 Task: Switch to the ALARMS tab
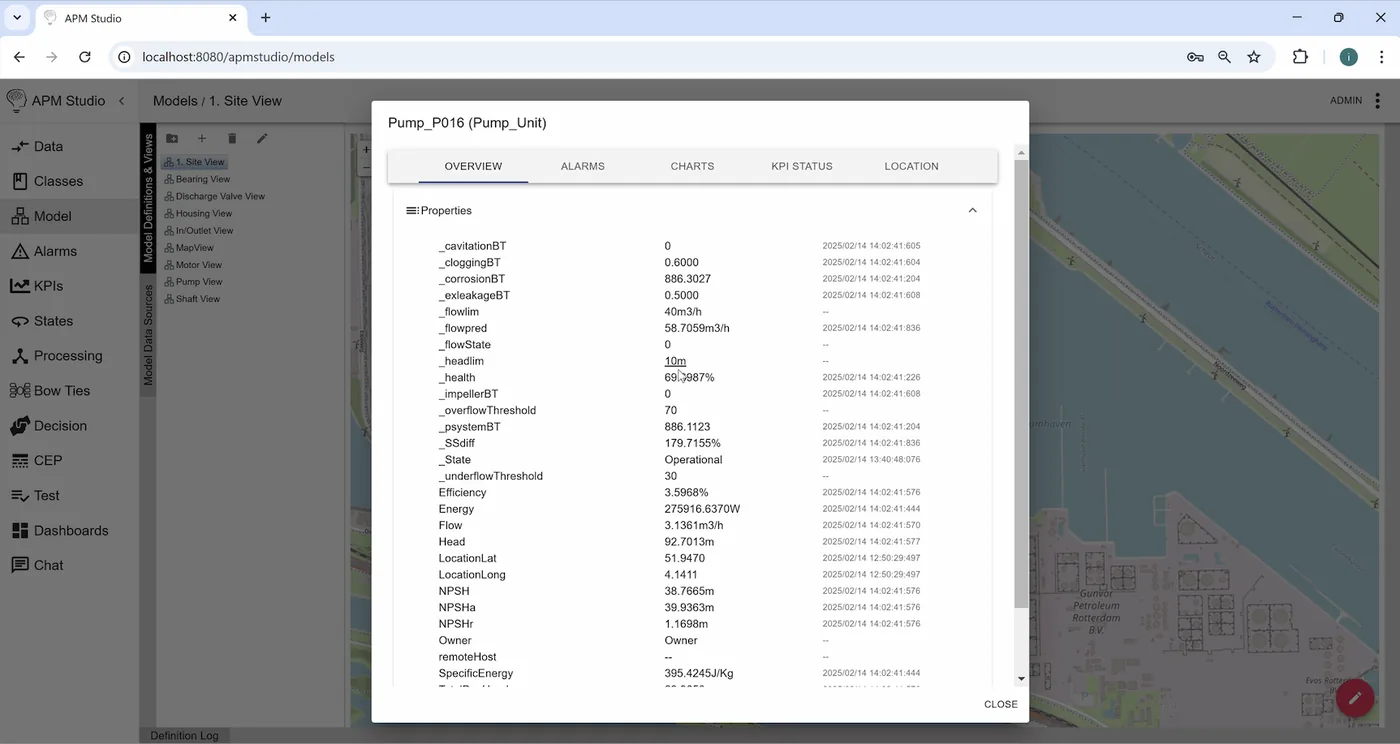[583, 166]
